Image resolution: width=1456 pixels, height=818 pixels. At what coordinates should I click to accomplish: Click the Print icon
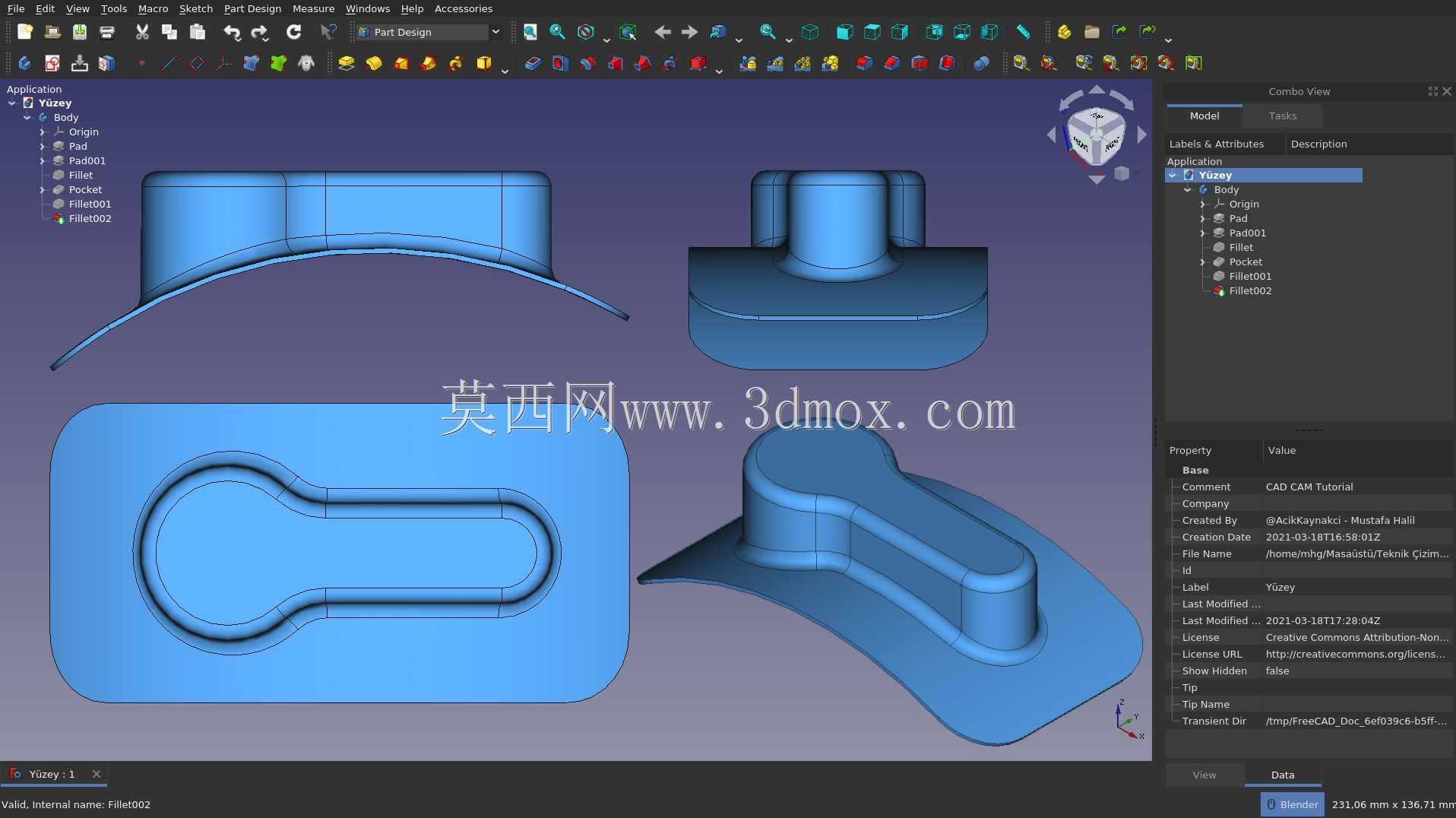[107, 32]
